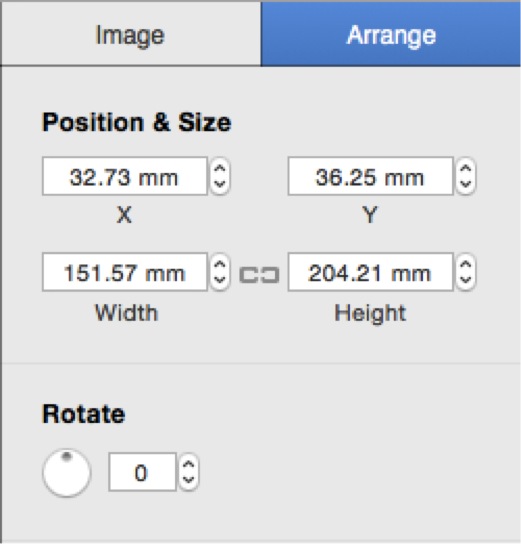Click the Y position field

point(370,176)
